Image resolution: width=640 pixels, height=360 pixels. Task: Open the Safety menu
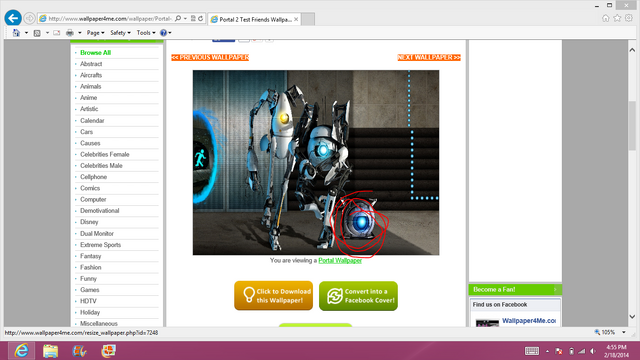click(120, 33)
